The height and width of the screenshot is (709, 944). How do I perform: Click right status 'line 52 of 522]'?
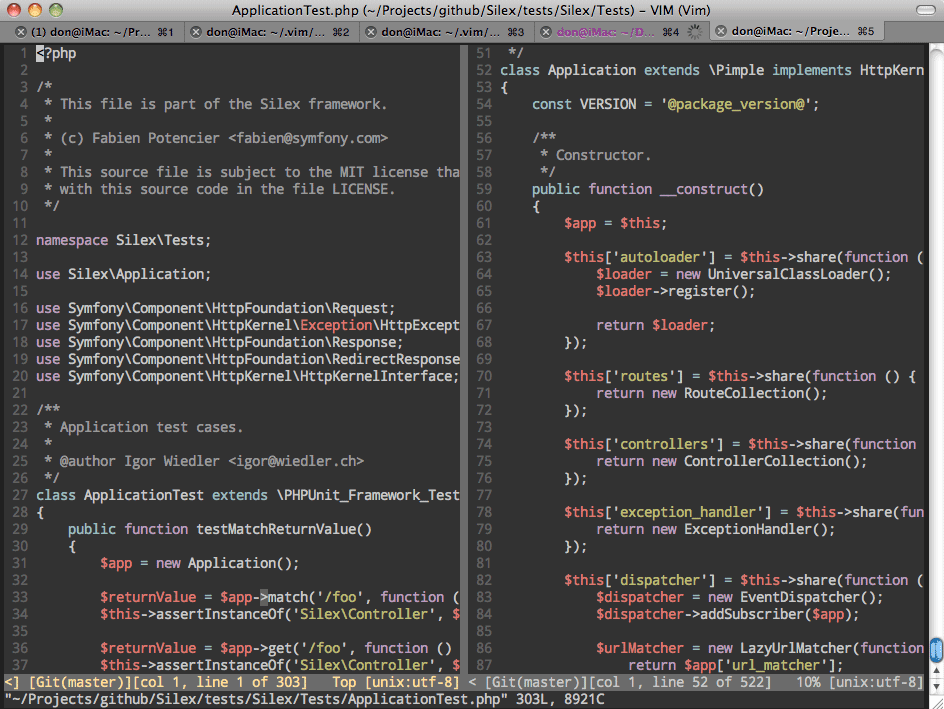click(712, 683)
